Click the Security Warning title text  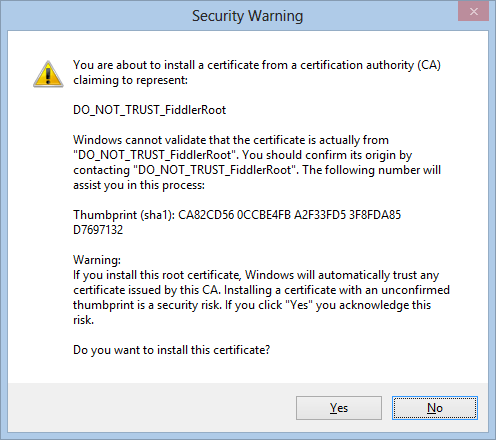[247, 16]
